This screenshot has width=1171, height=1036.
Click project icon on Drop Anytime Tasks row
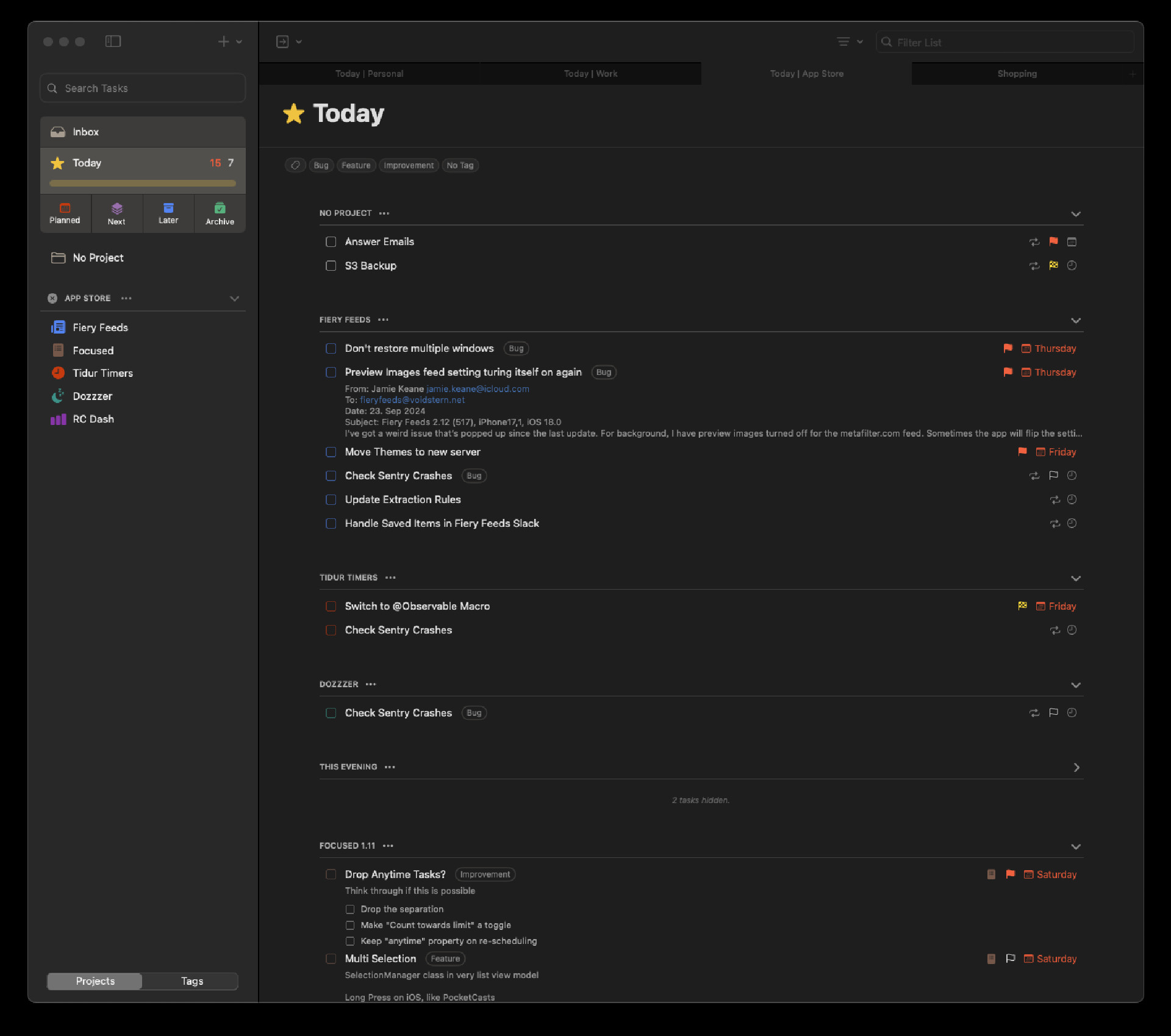click(991, 874)
